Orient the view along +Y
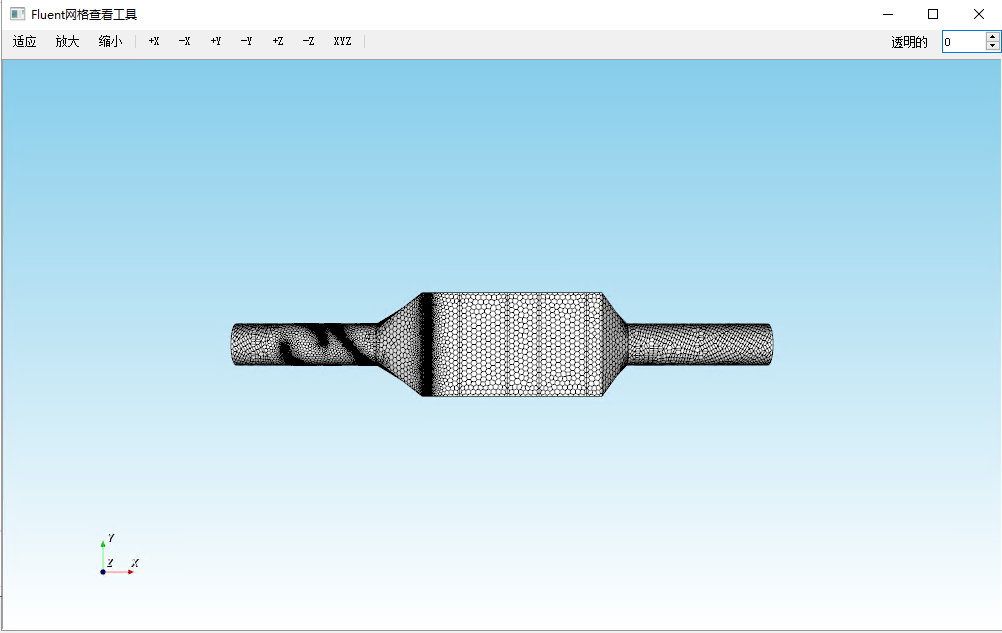Viewport: 1002px width, 633px height. (215, 42)
